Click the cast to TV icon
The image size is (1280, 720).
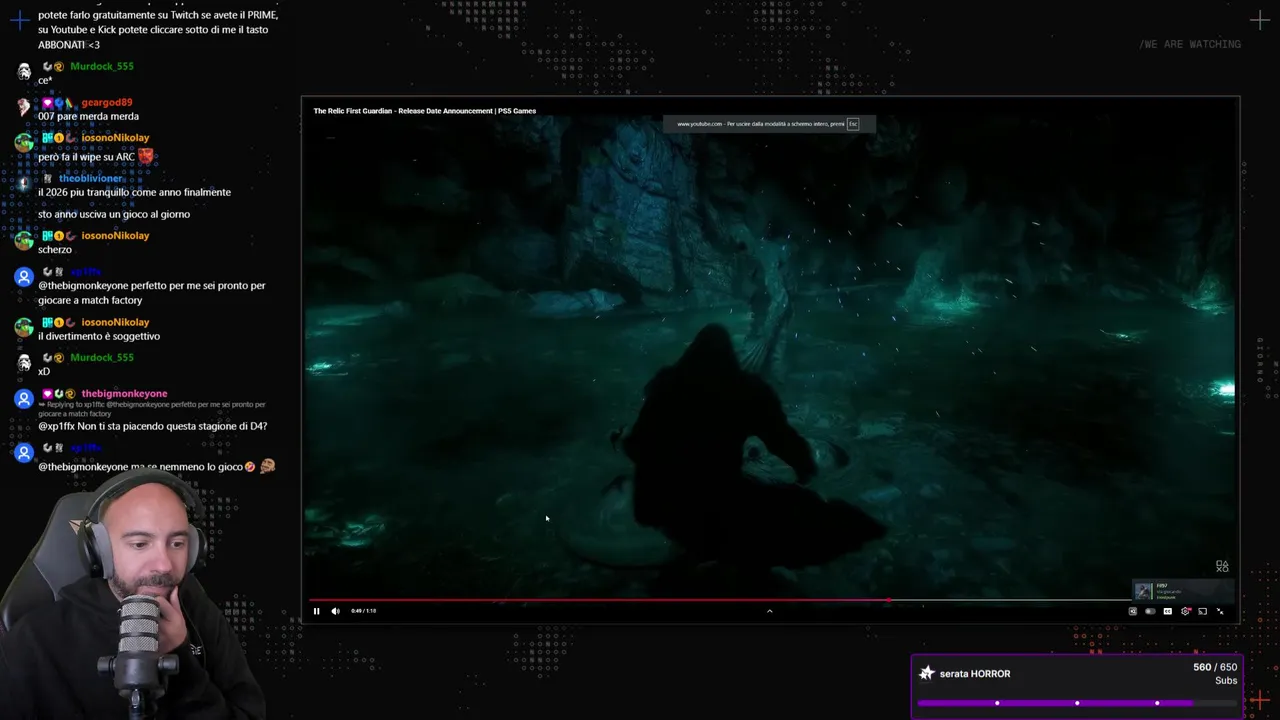(1202, 611)
